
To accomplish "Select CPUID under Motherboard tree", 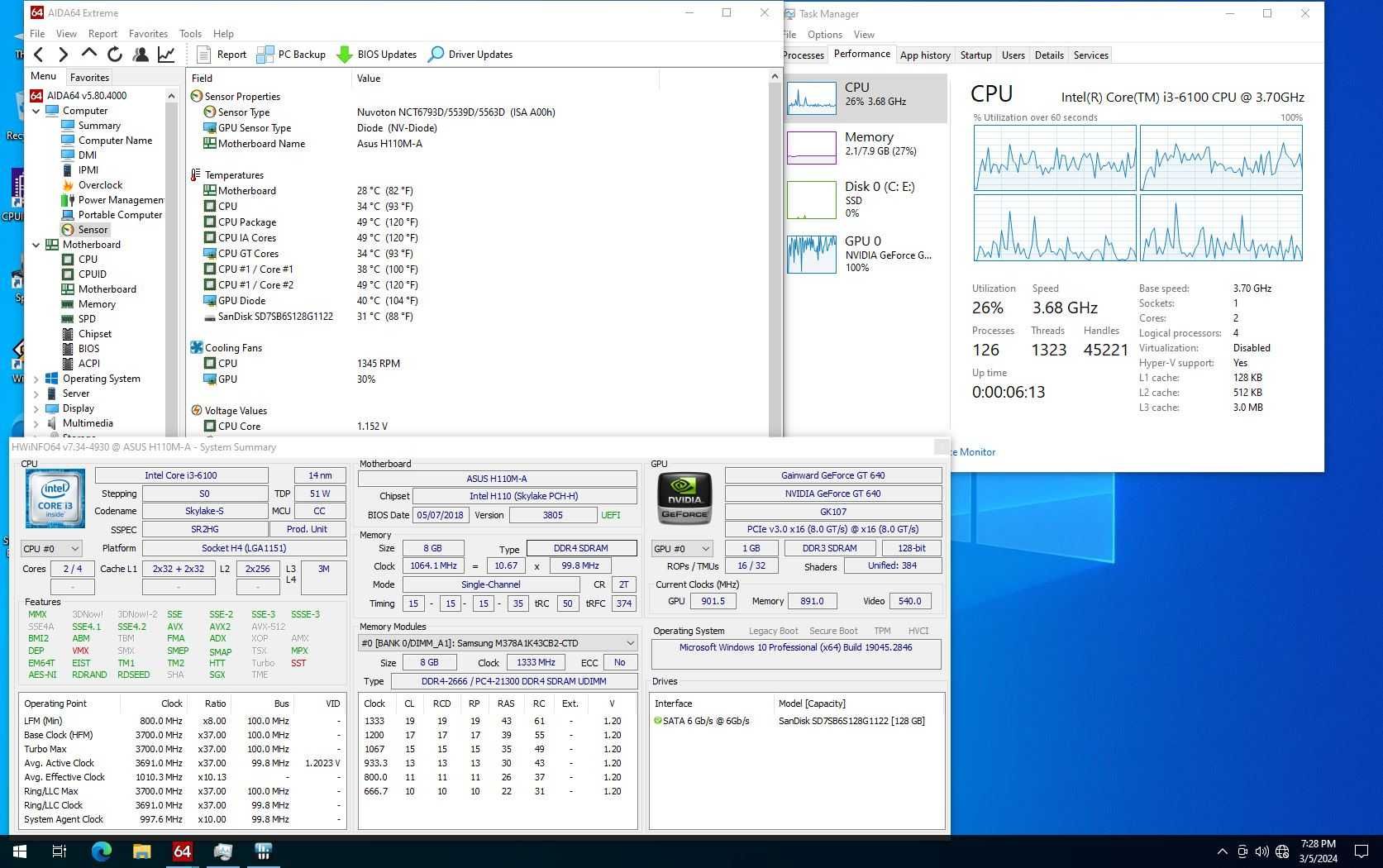I will point(92,274).
